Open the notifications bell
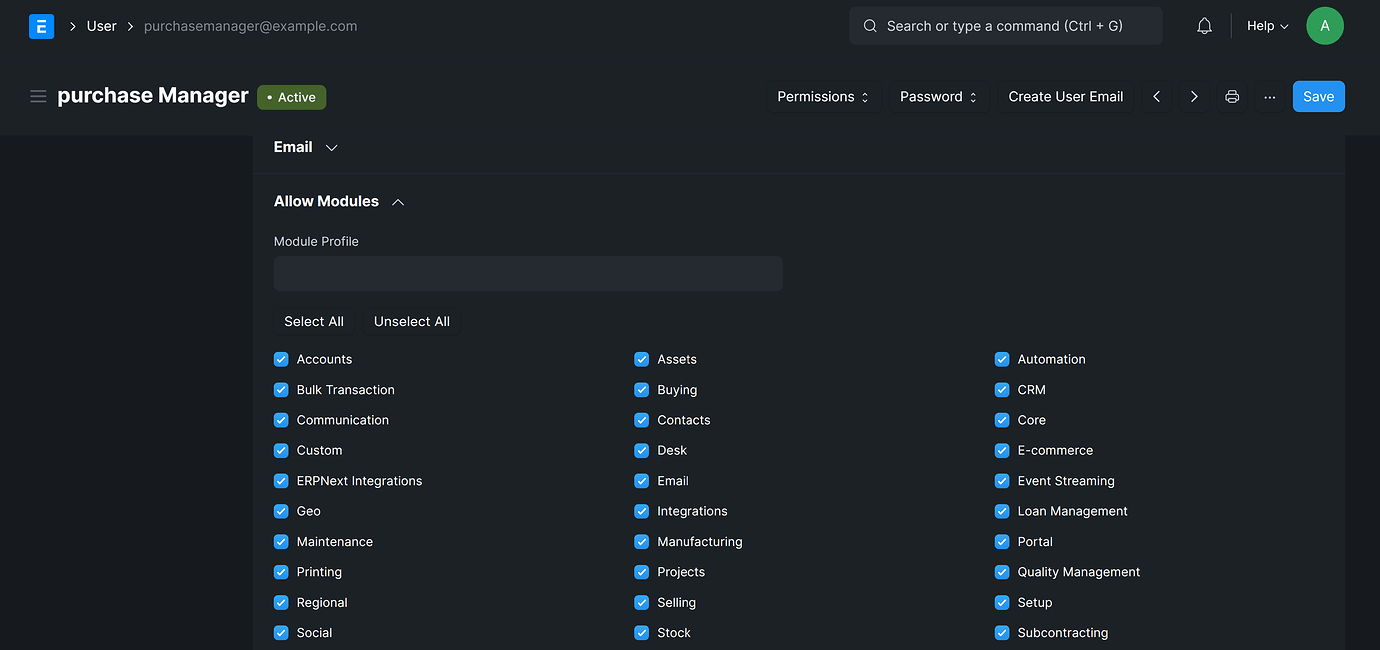Screen dimensions: 1380x650 click(x=1204, y=26)
